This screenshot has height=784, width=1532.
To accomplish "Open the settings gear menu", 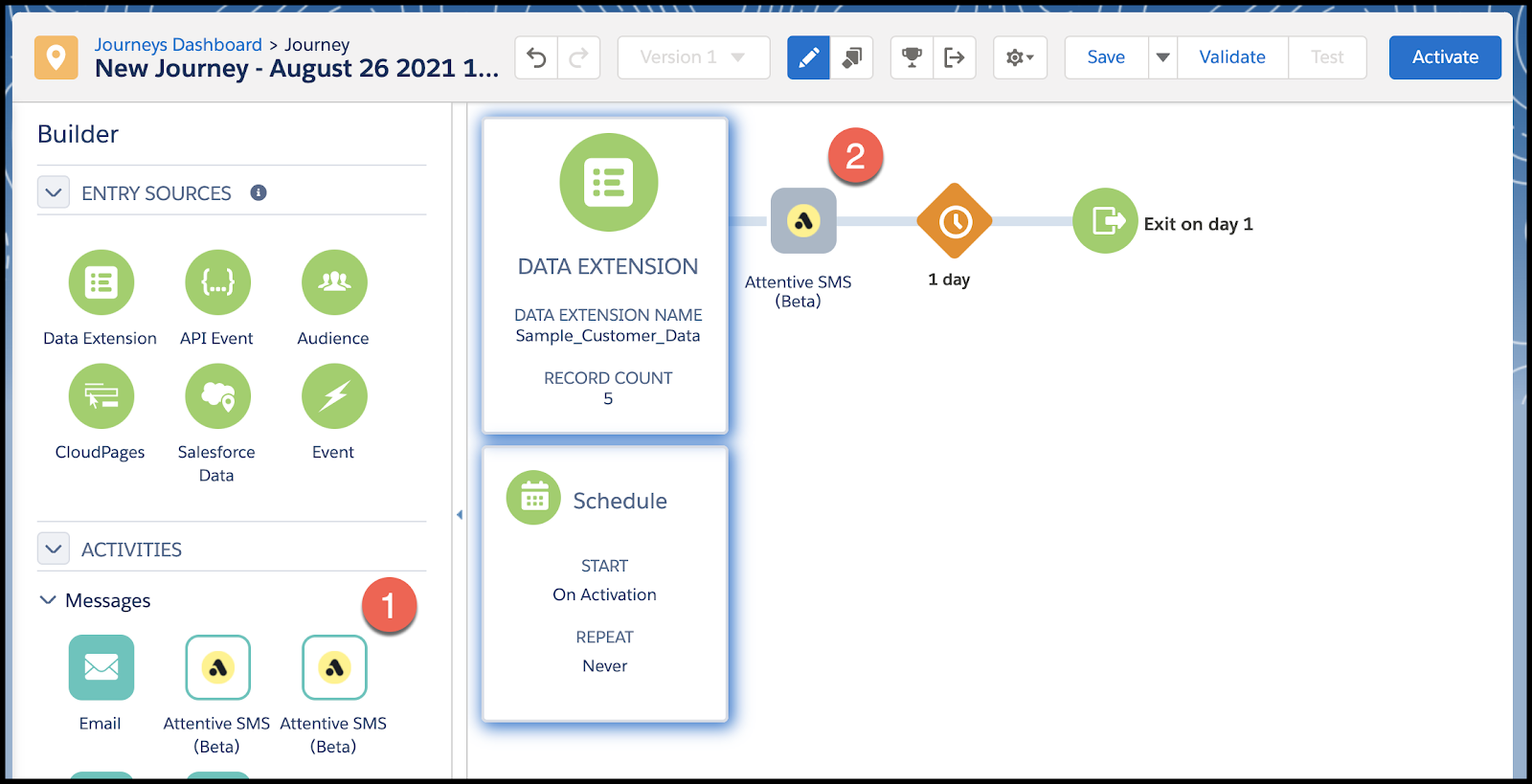I will pos(1020,57).
